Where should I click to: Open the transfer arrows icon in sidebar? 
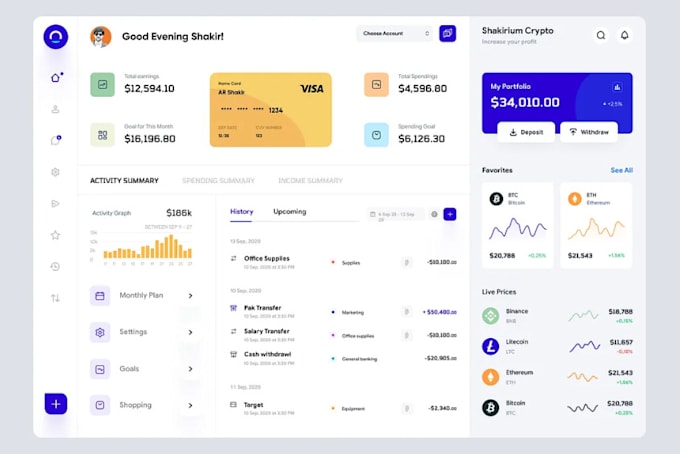coord(55,298)
